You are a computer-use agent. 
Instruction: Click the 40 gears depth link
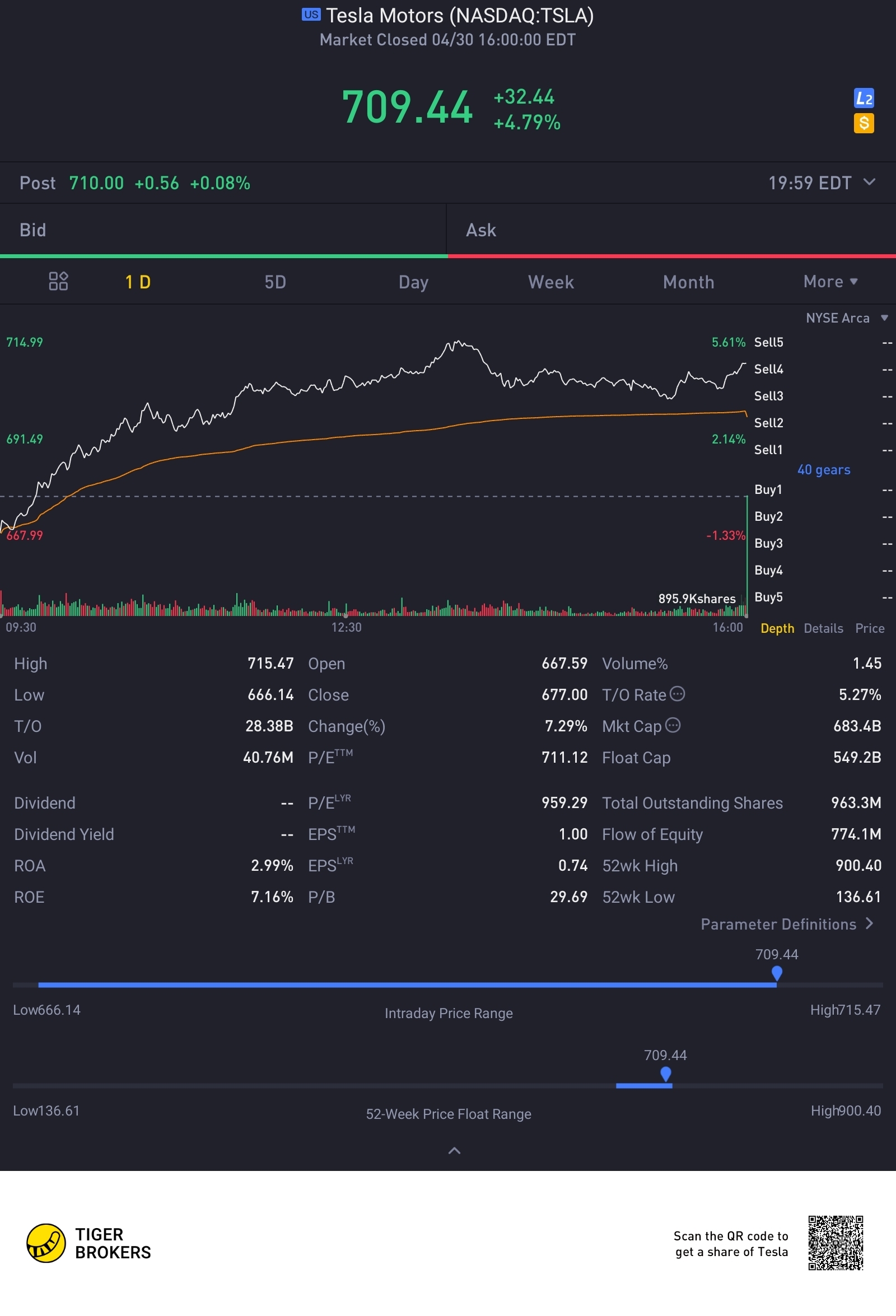[x=824, y=469]
